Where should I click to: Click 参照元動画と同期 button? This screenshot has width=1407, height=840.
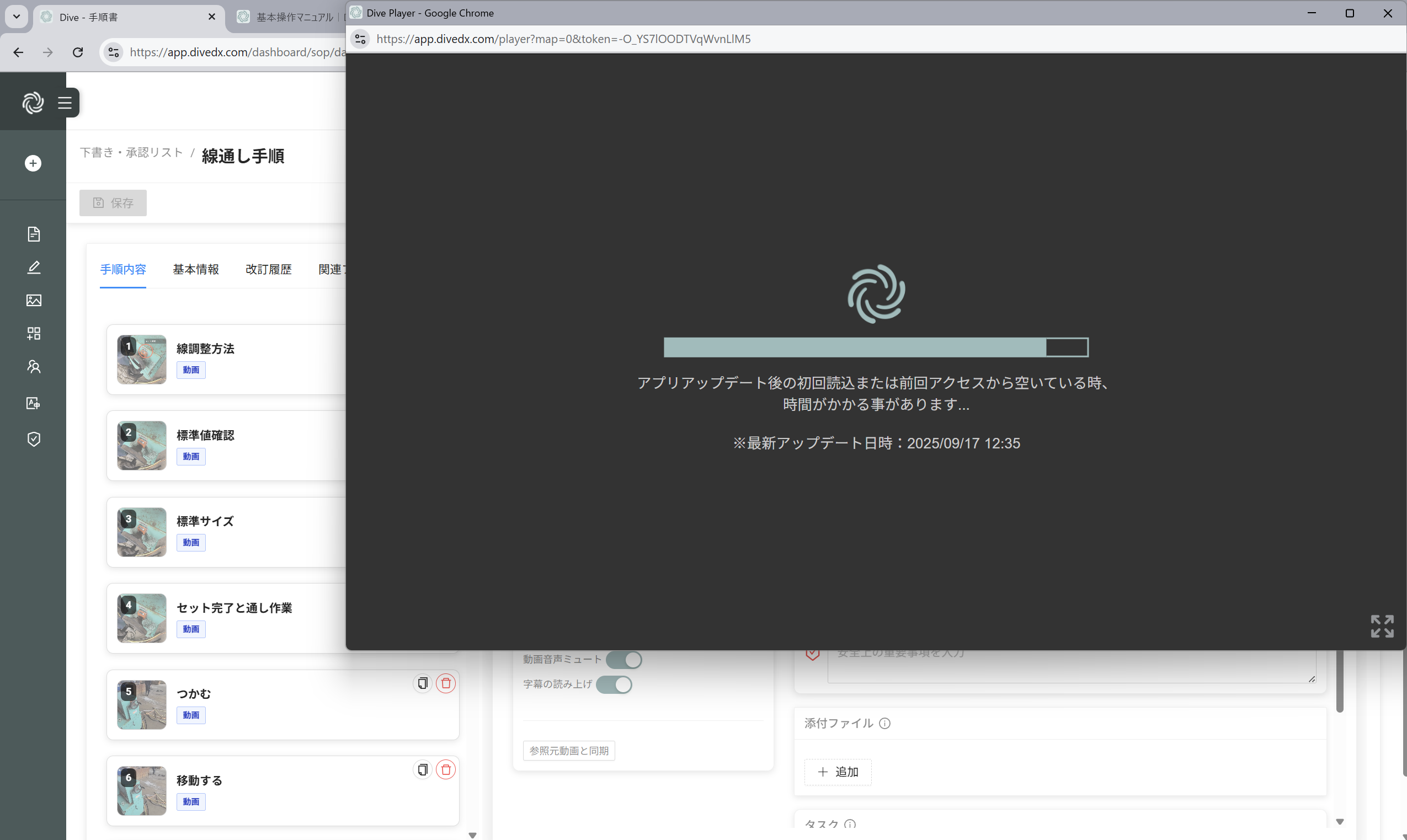point(568,751)
